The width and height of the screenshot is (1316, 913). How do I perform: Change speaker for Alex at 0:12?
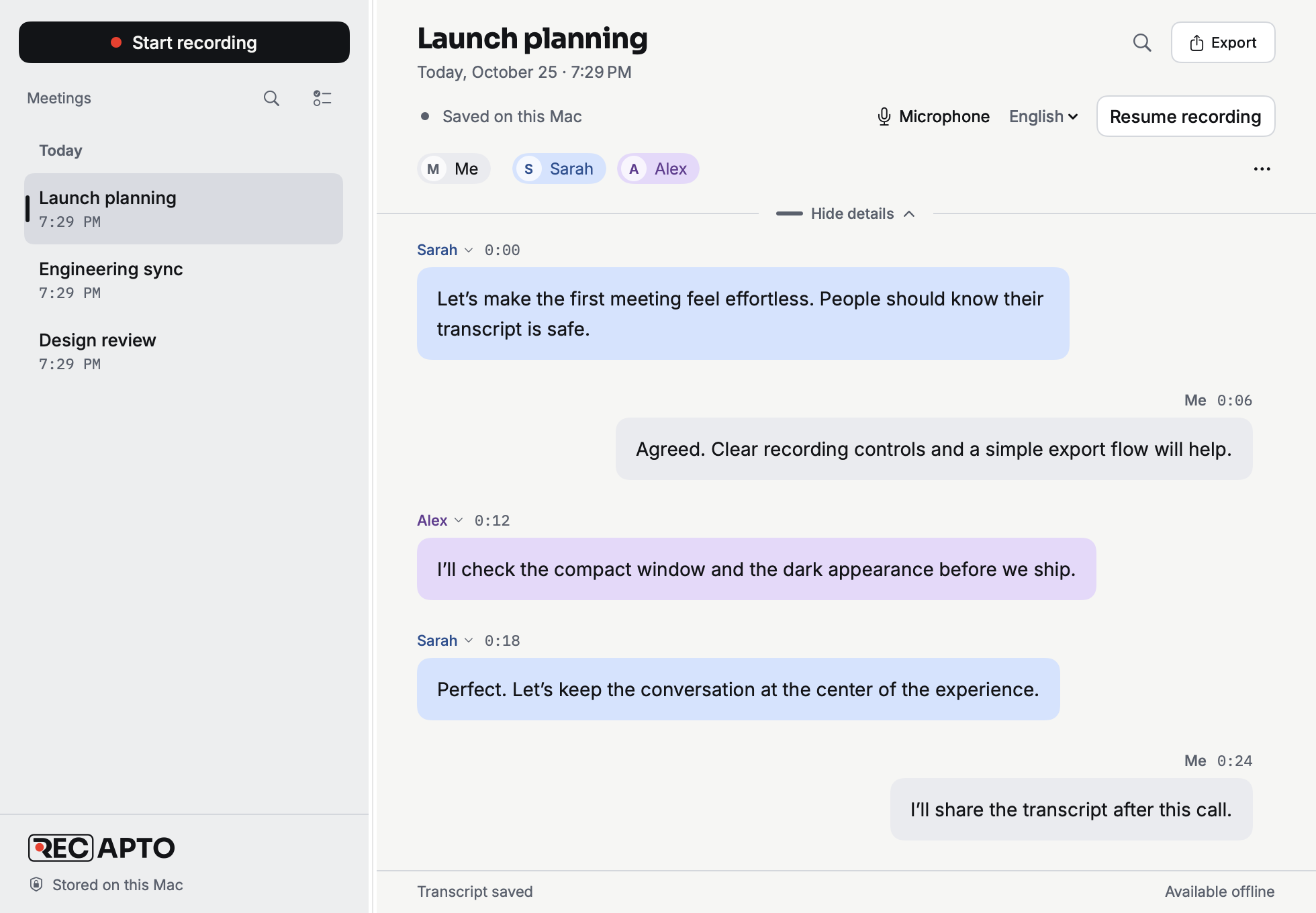pos(440,520)
